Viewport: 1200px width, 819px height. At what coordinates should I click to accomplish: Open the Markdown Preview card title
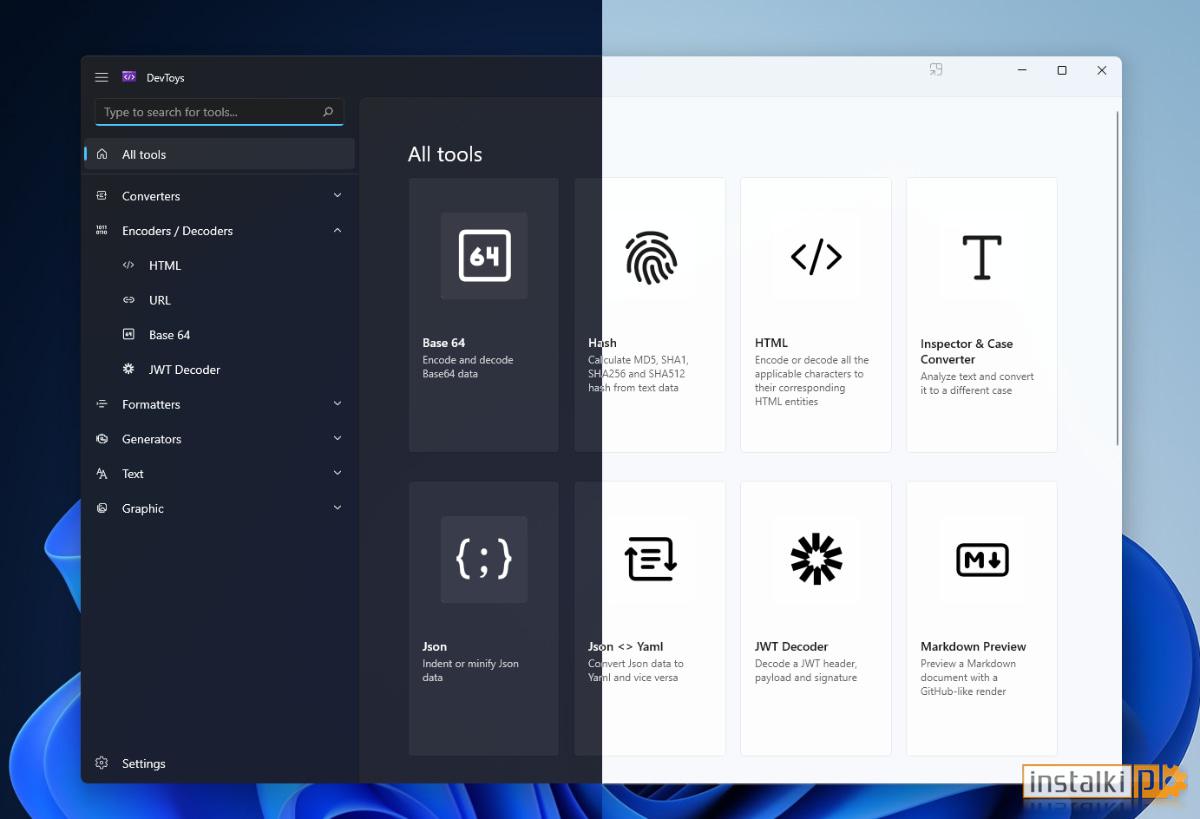coord(973,646)
